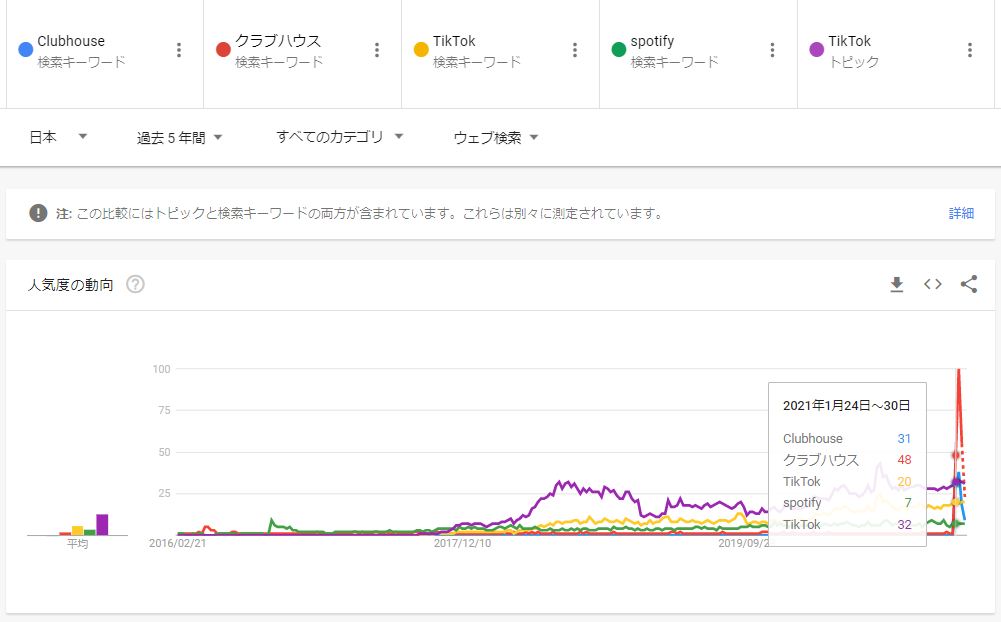Click the 人気度の動向 heading
Viewport: 1001px width, 622px height.
pos(70,285)
